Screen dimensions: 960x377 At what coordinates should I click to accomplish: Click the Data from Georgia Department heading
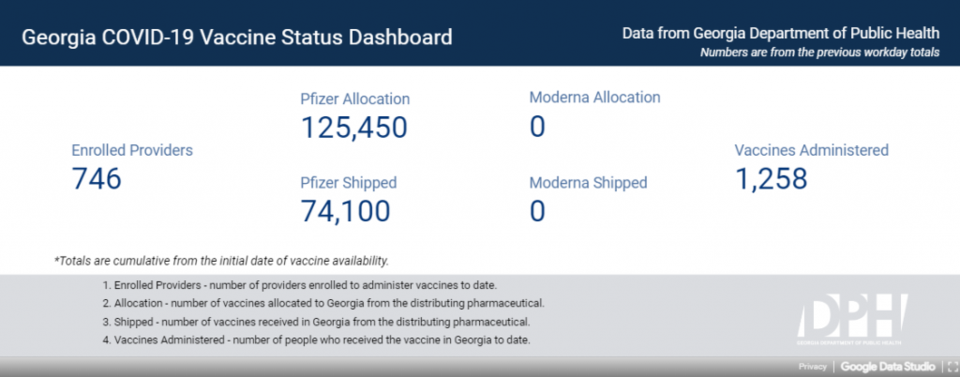781,32
